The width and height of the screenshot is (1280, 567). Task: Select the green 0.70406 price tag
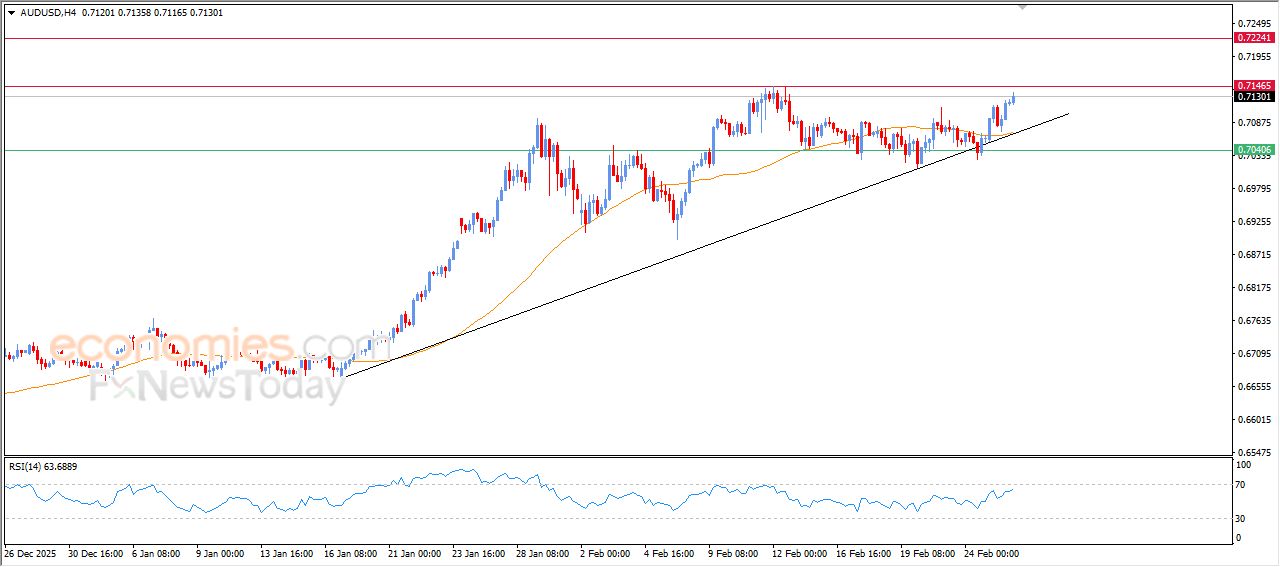[1254, 150]
